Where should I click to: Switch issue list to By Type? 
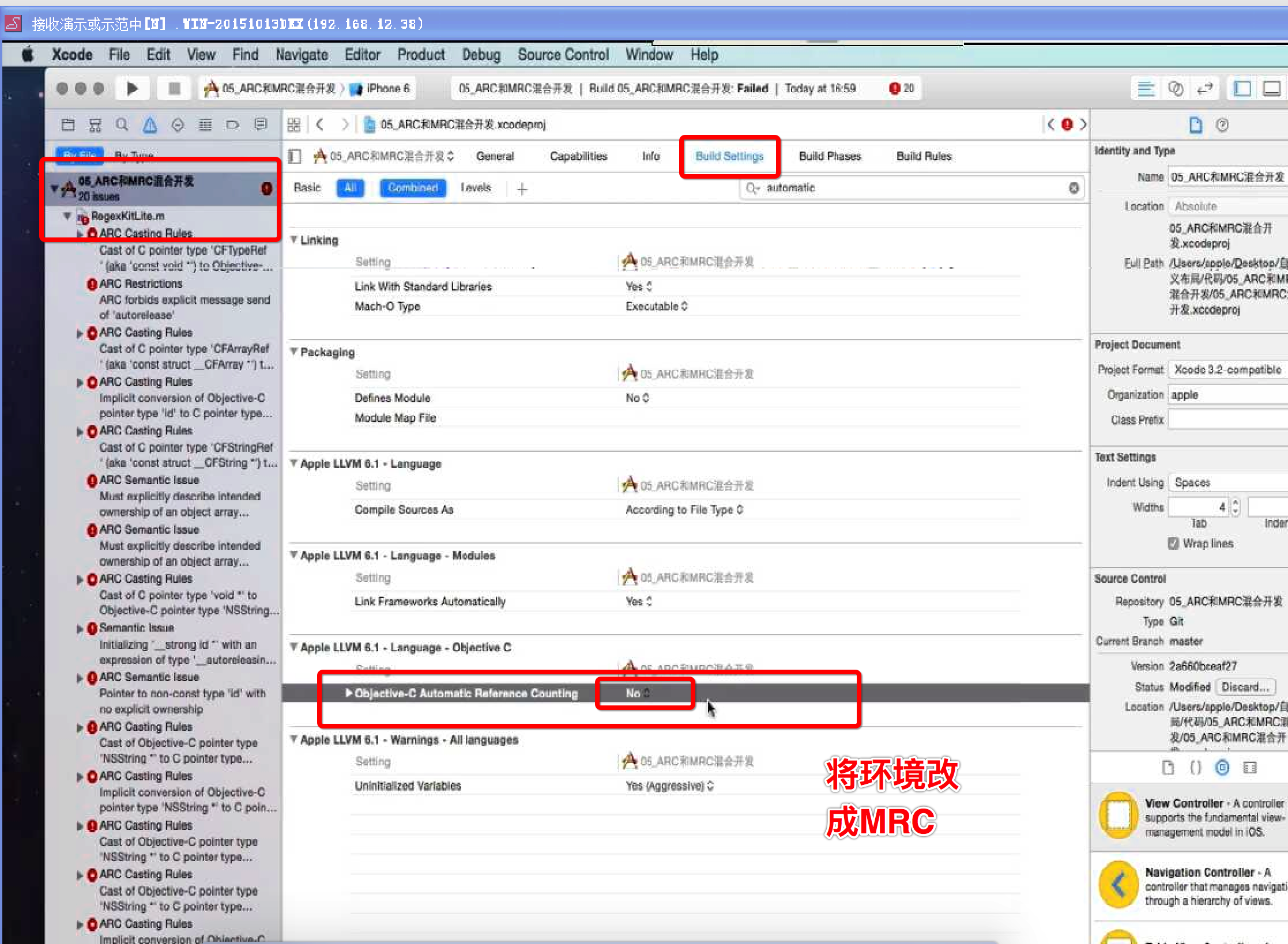tap(134, 155)
